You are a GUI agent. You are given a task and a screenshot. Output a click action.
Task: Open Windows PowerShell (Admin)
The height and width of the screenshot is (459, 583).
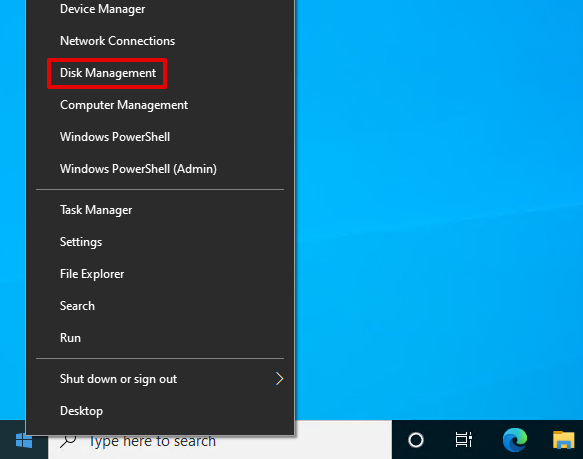click(x=160, y=169)
